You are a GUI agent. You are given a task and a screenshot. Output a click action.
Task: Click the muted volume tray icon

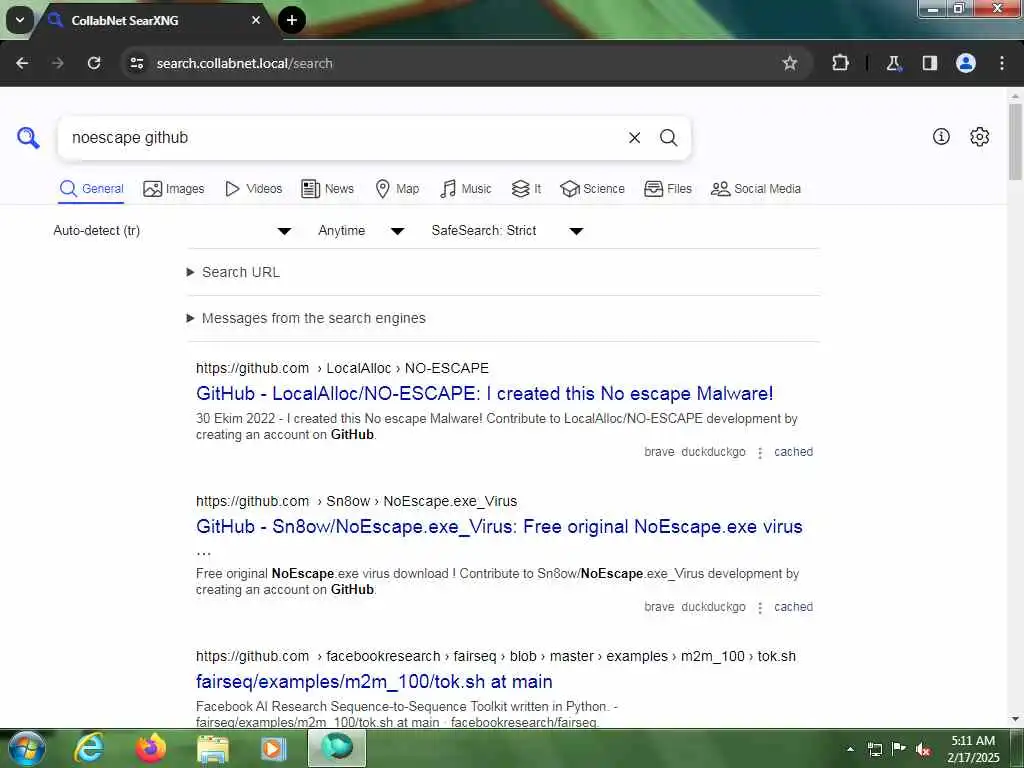[923, 749]
